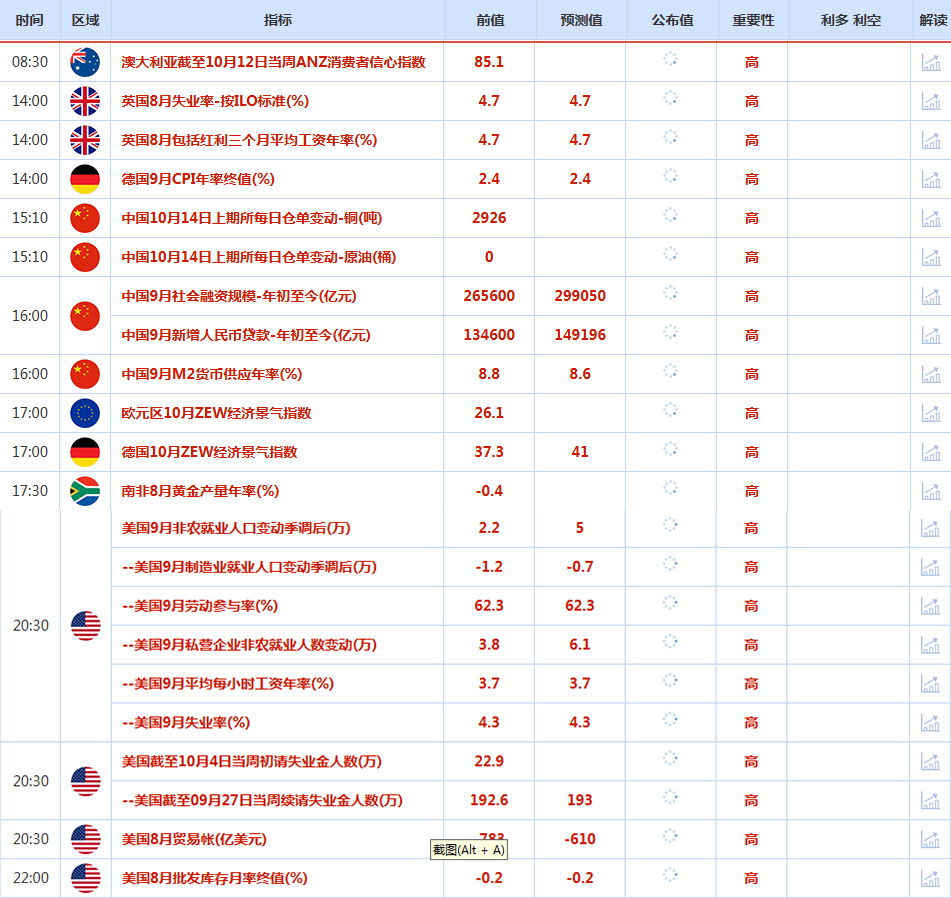Screen dimensions: 951x898
Task: Open analysis chart icon for Germany September CPI row
Action: (x=931, y=179)
